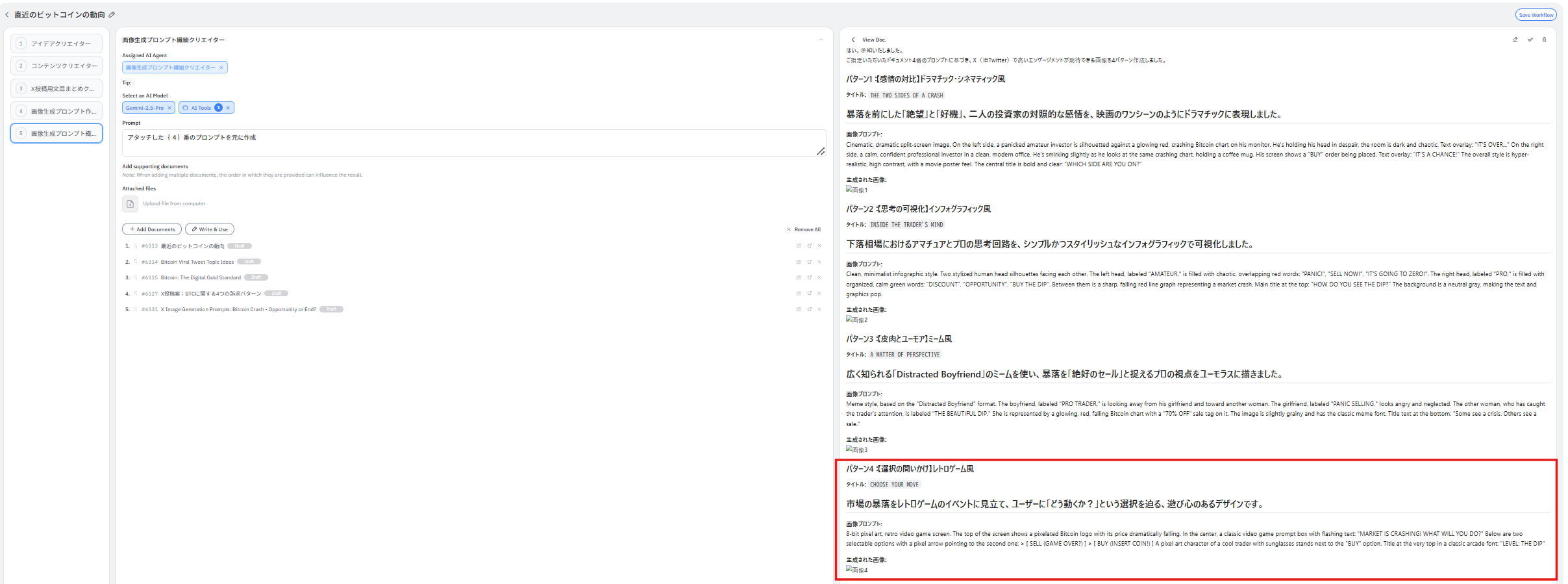Click the trash icon in the document viewer

click(1544, 40)
